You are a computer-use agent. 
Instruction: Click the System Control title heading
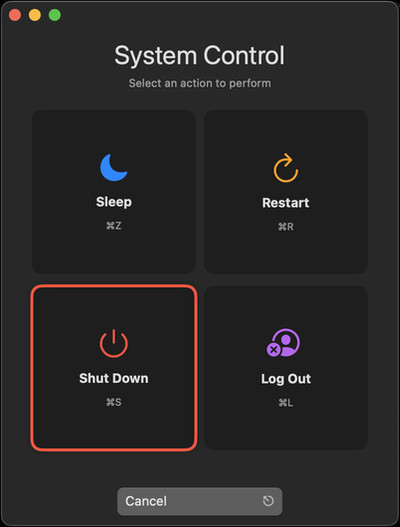(x=200, y=56)
